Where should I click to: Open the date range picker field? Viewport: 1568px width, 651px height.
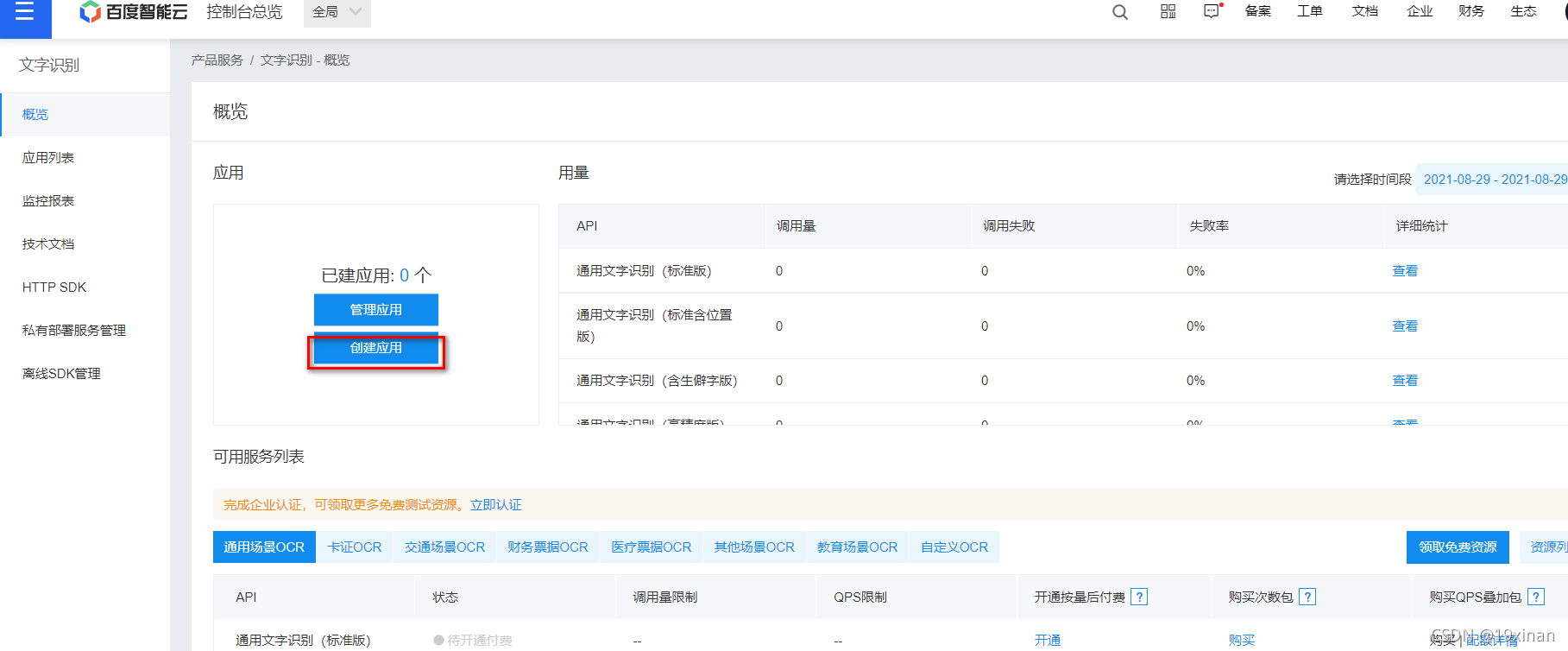tap(1494, 179)
